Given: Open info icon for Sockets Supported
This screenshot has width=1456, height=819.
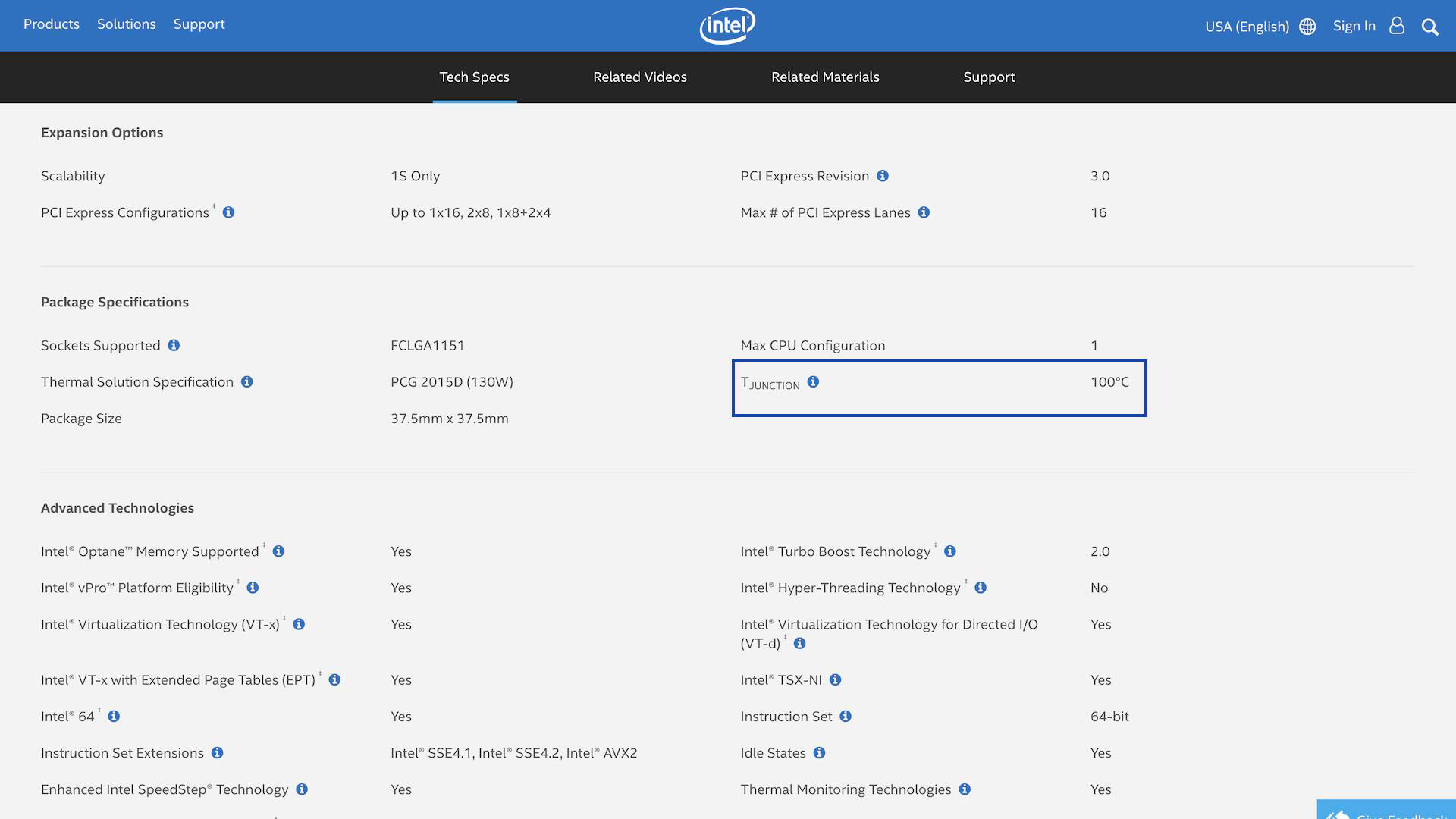Looking at the screenshot, I should click(x=174, y=345).
